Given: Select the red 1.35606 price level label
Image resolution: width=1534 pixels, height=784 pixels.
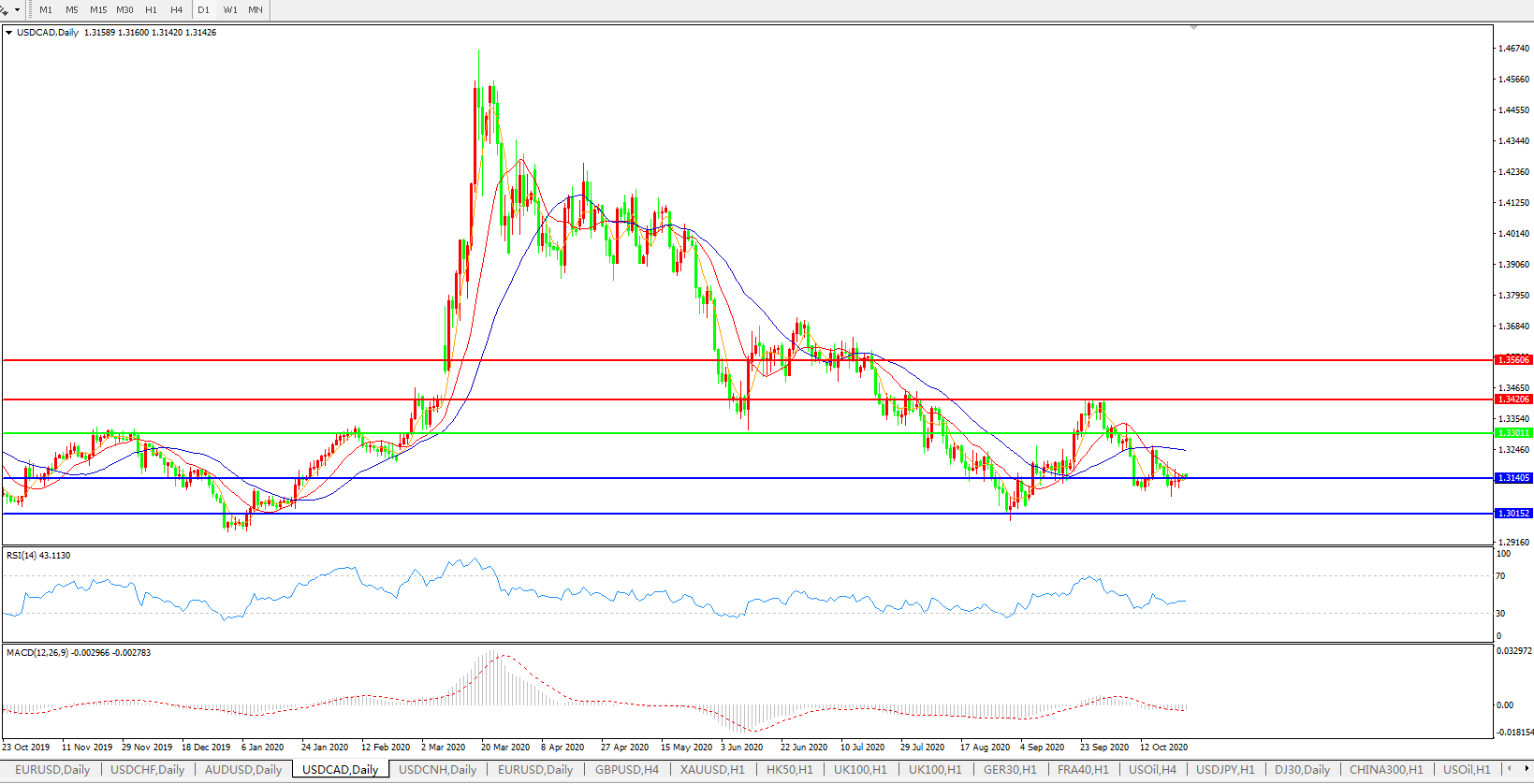Looking at the screenshot, I should [x=1512, y=360].
